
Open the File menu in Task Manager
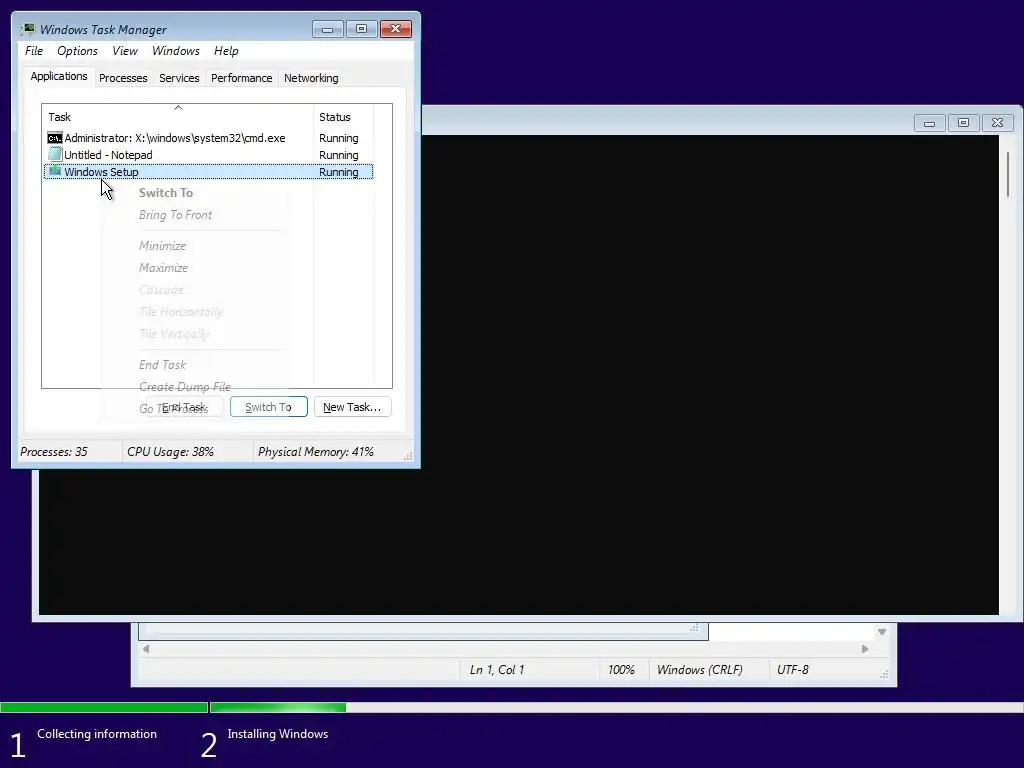[x=34, y=51]
